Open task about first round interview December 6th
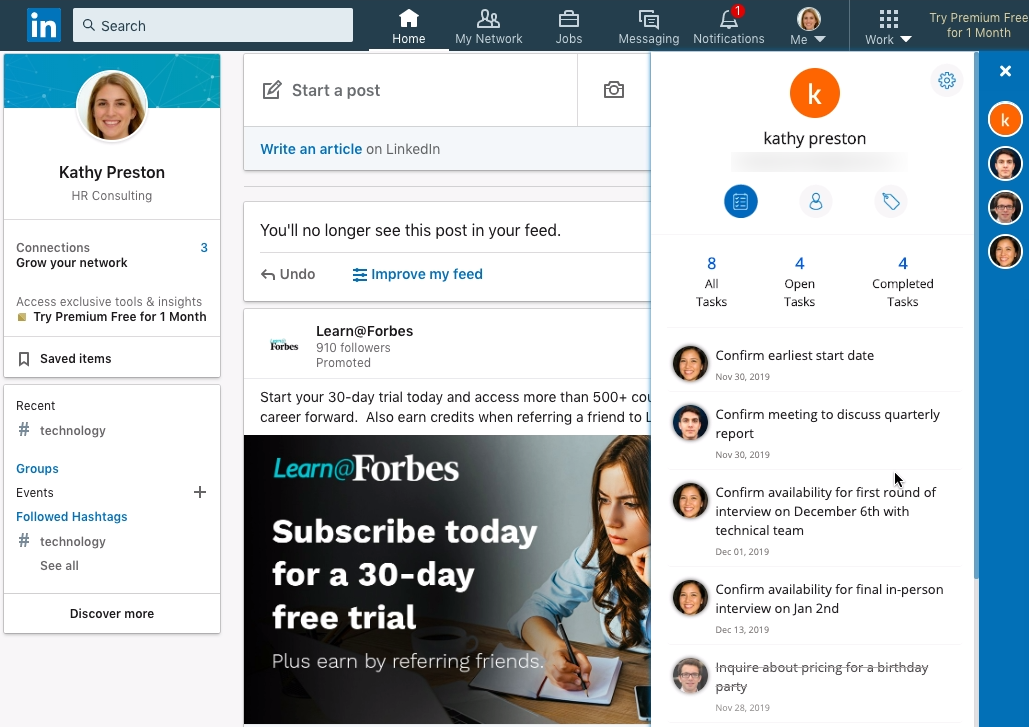 coord(815,519)
